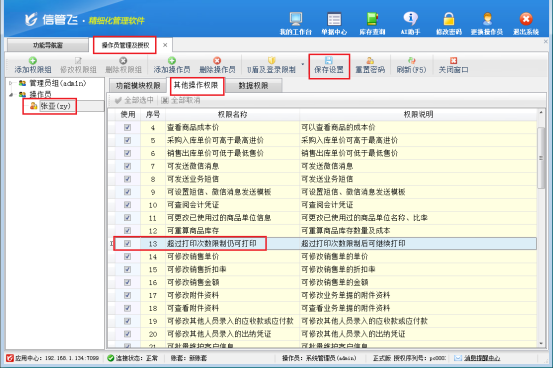554x369 pixels.
Task: Toggle checkbox for 可修改销售单价
Action: click(x=128, y=256)
